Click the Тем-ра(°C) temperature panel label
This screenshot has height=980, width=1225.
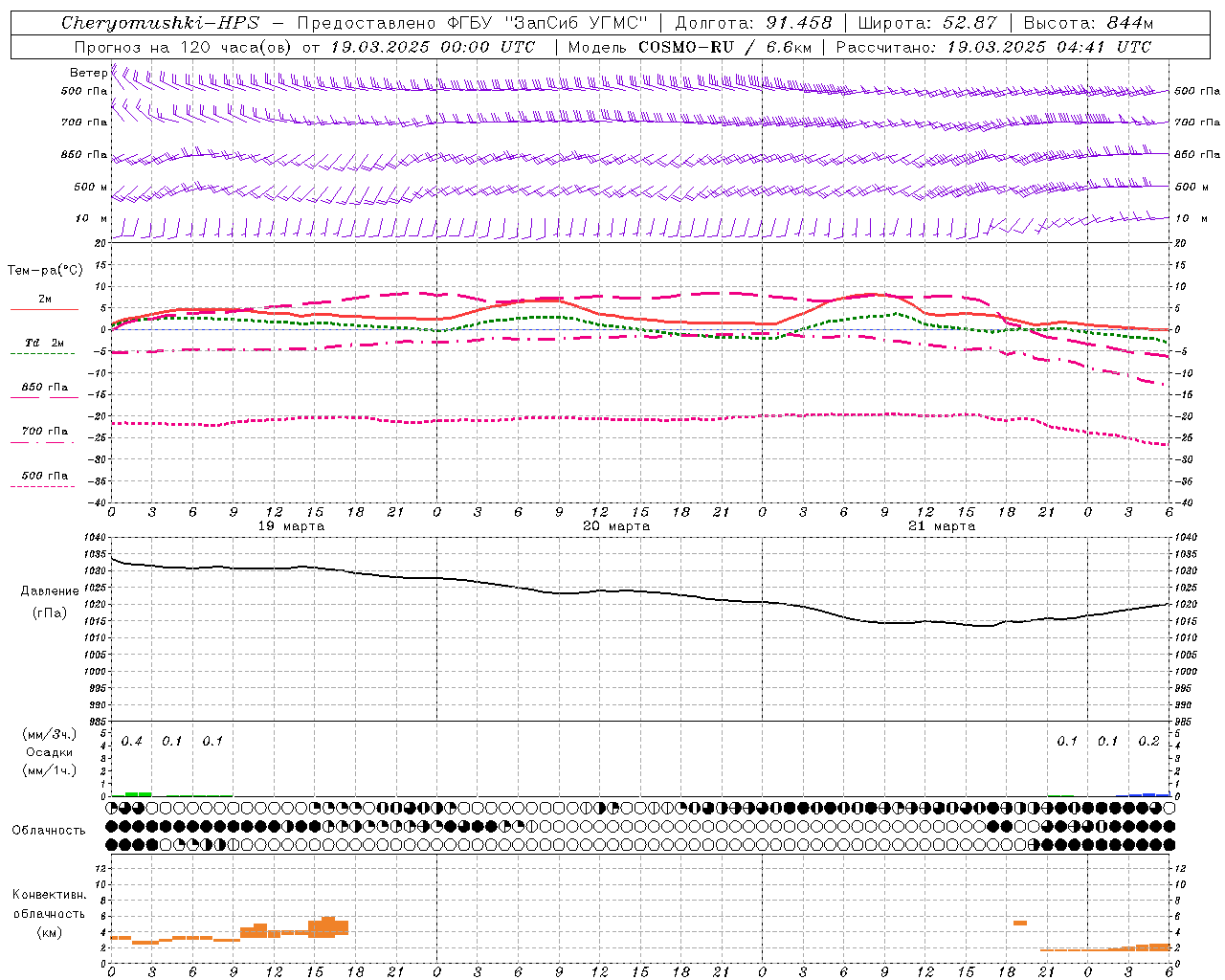click(45, 271)
